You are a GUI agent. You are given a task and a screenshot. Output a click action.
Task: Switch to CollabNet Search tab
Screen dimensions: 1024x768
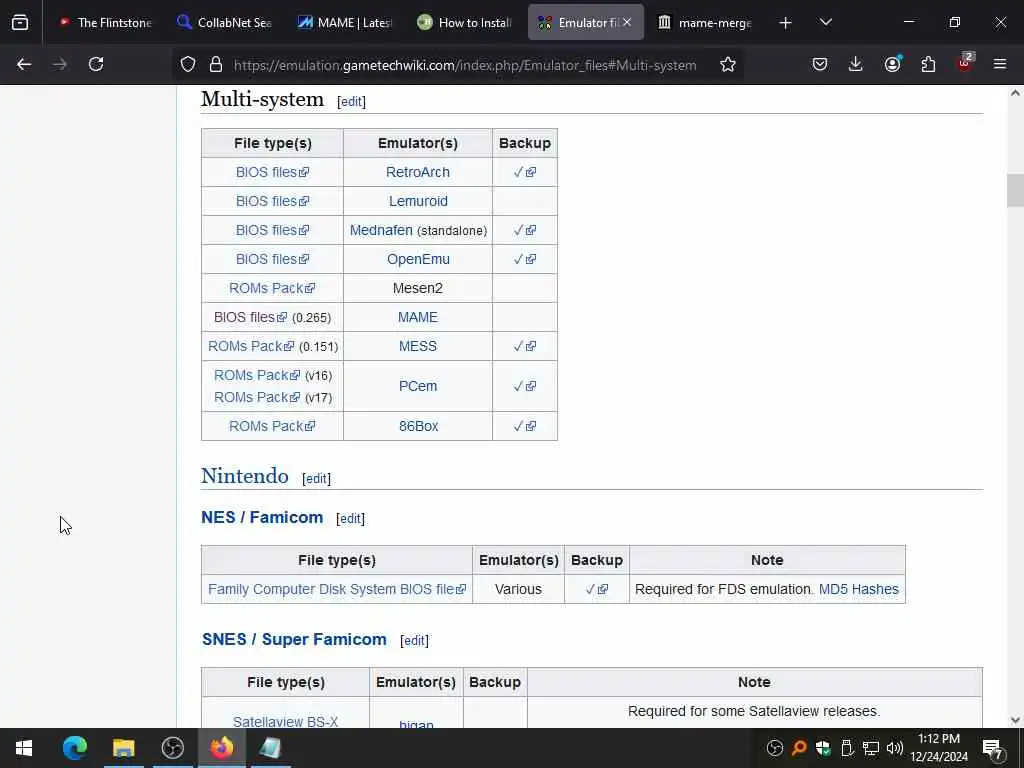click(x=225, y=22)
